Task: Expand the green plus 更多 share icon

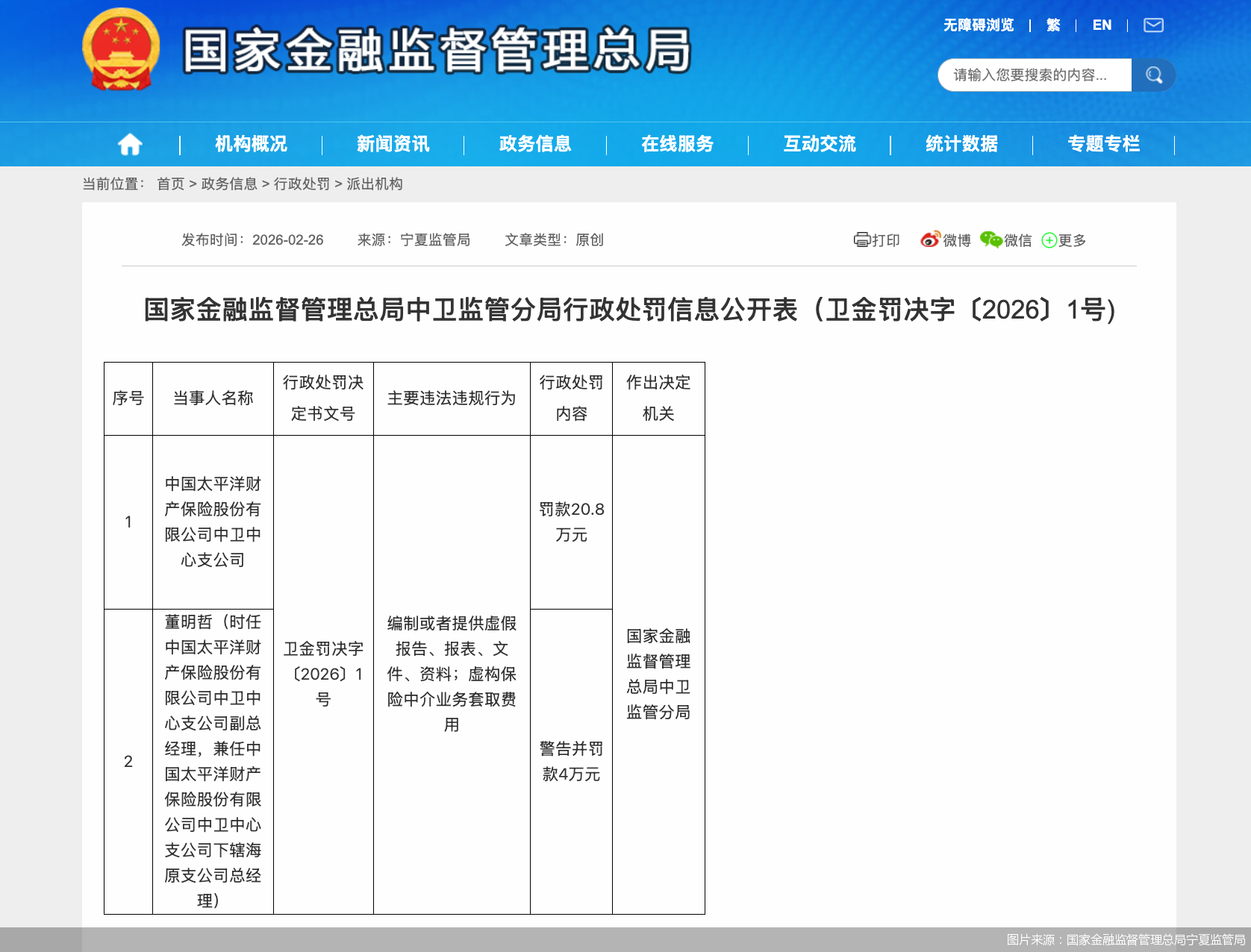Action: pos(1049,240)
